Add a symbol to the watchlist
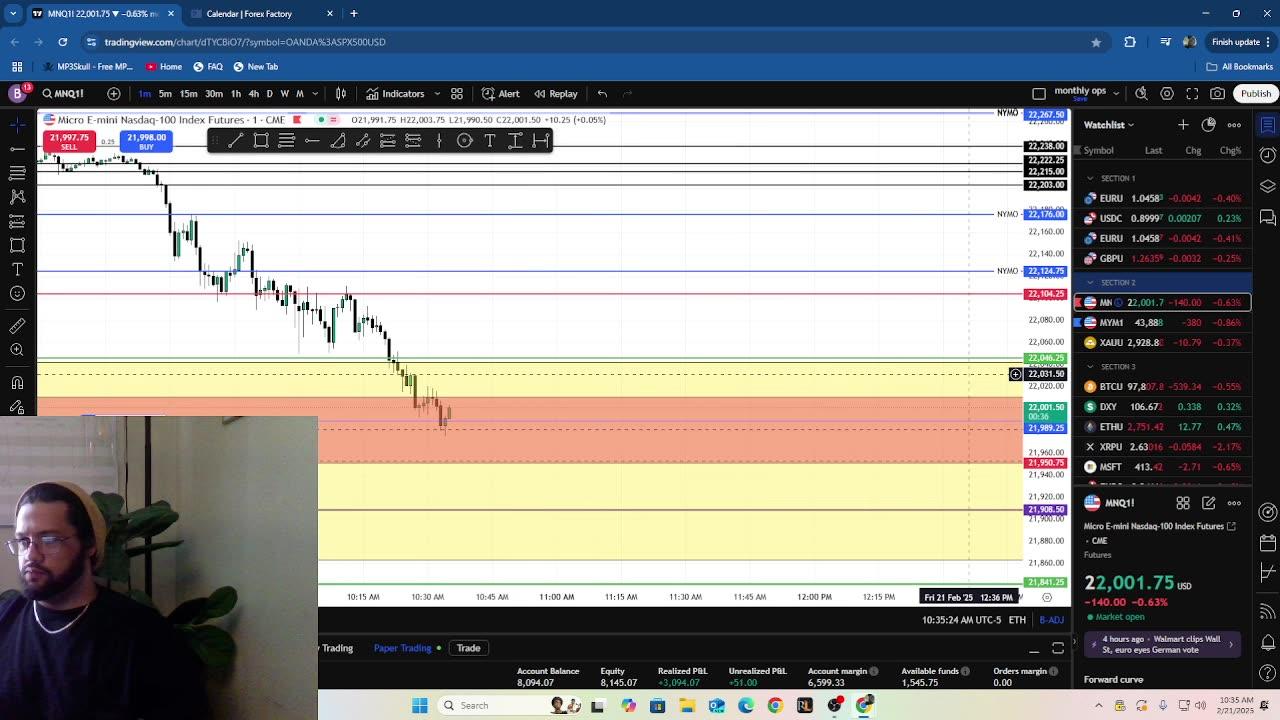Screen dimensions: 1280x720 pos(1183,125)
